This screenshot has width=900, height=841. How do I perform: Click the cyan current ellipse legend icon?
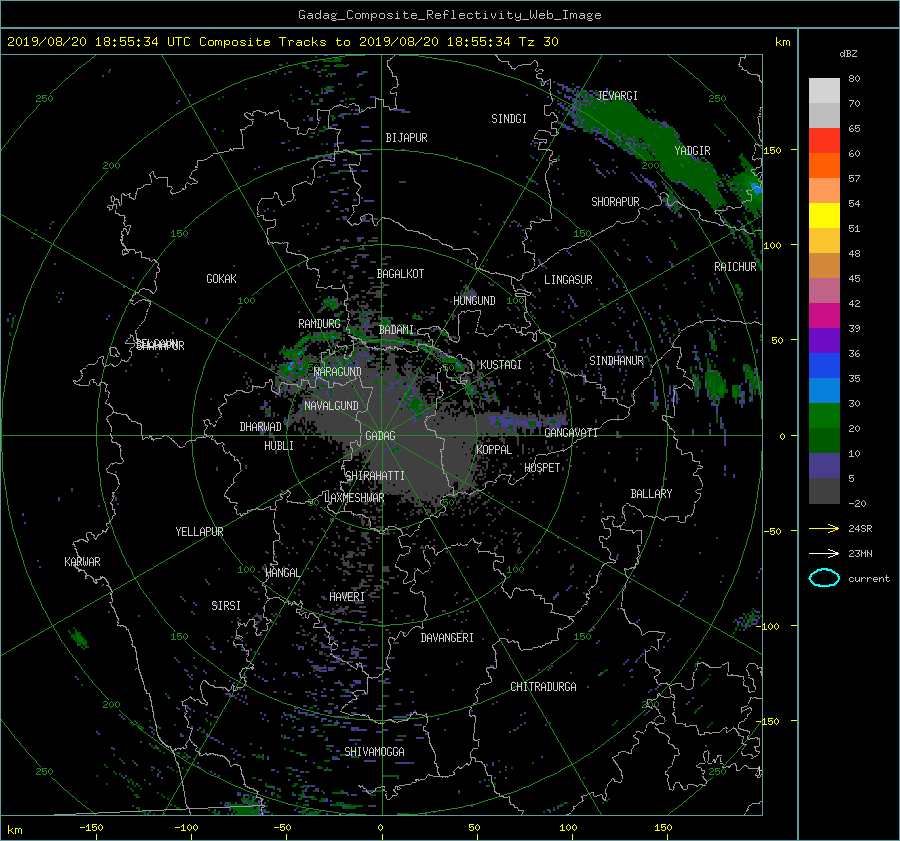pos(824,578)
